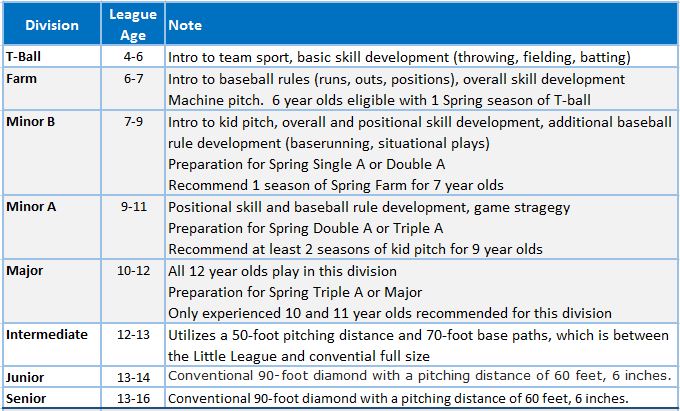Select the Major division cell
680x411 pixels.
pyautogui.click(x=25, y=271)
